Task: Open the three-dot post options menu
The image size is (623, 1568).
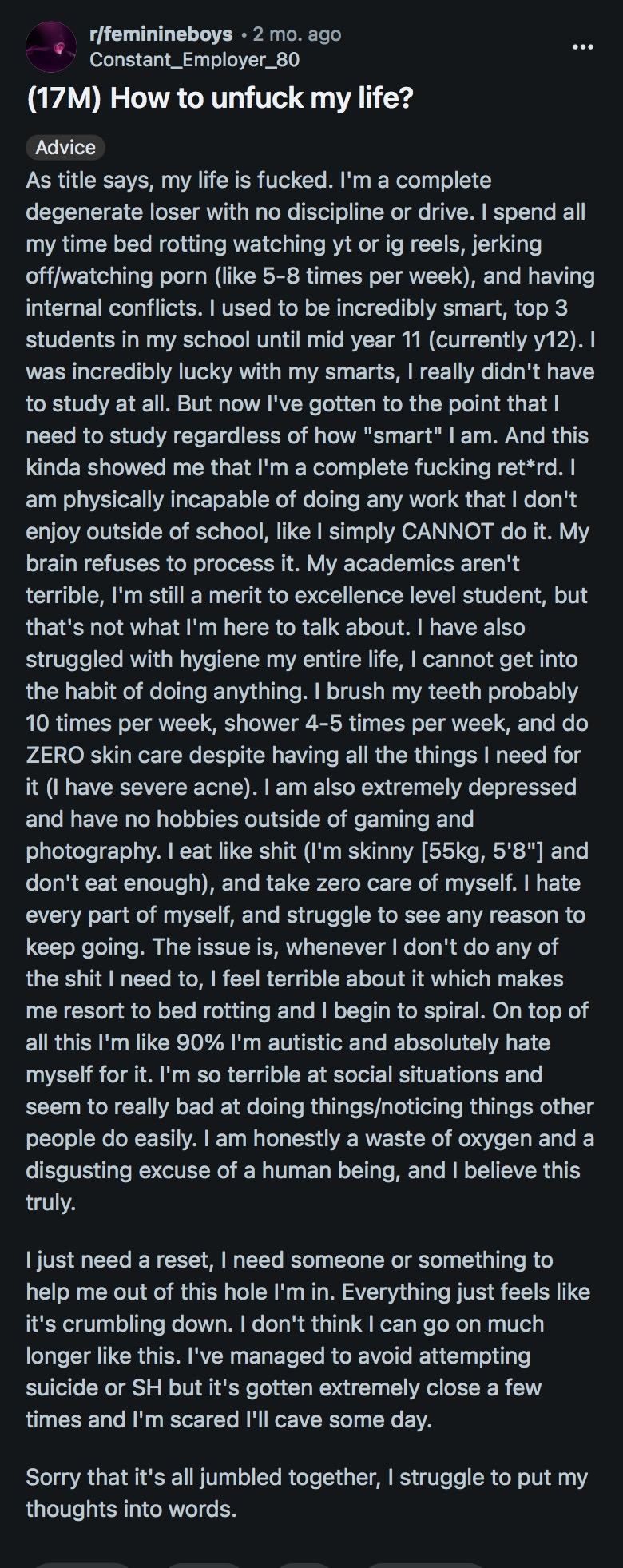Action: (x=583, y=47)
